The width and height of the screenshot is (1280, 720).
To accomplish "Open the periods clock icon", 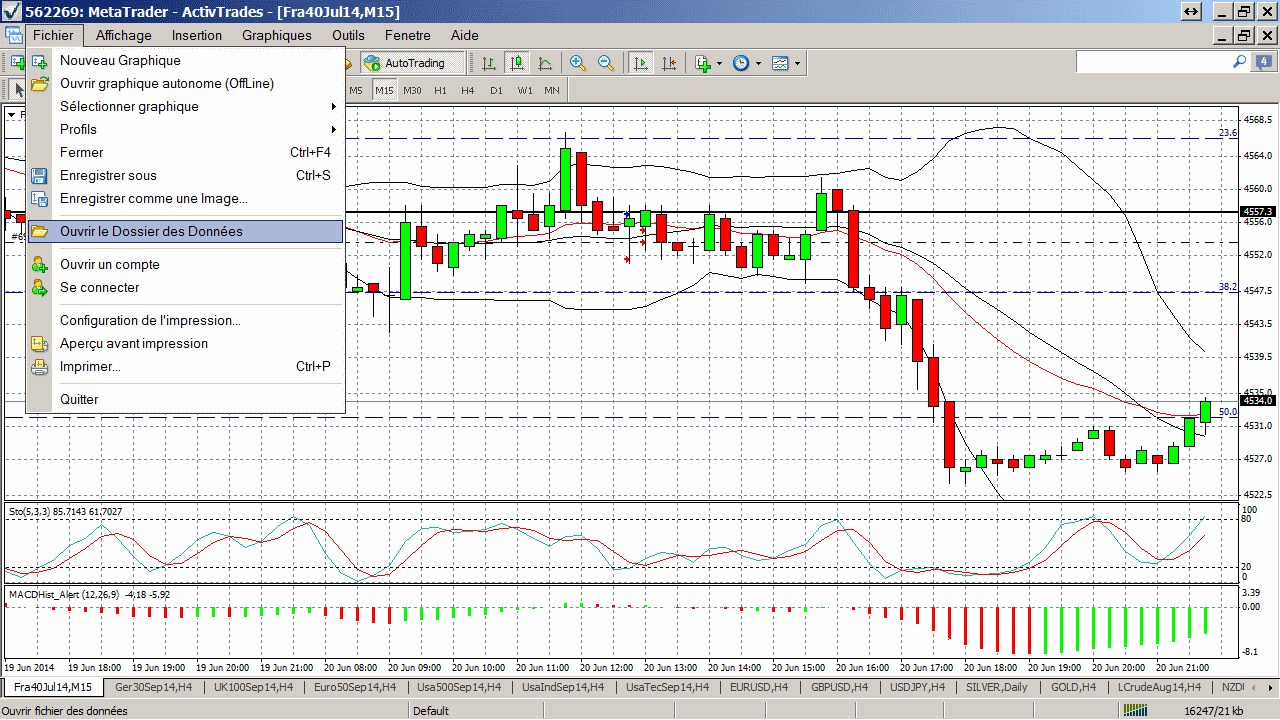I will tap(741, 63).
